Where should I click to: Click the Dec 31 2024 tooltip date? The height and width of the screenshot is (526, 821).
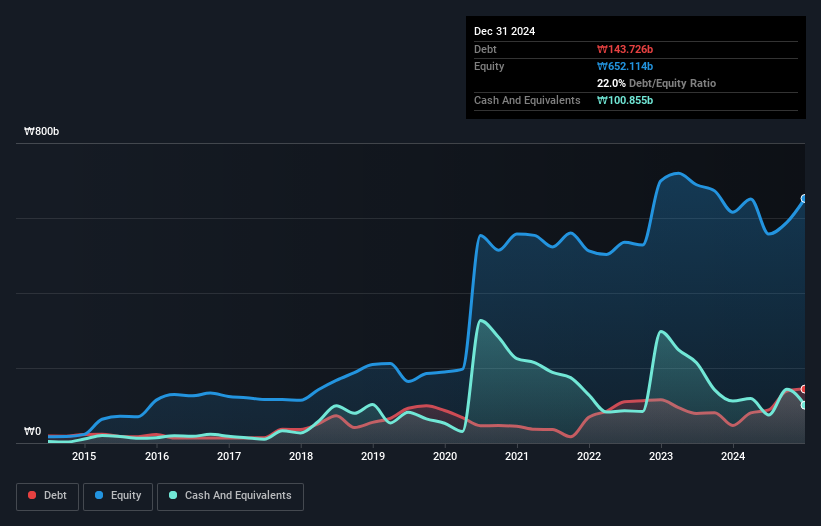click(504, 31)
